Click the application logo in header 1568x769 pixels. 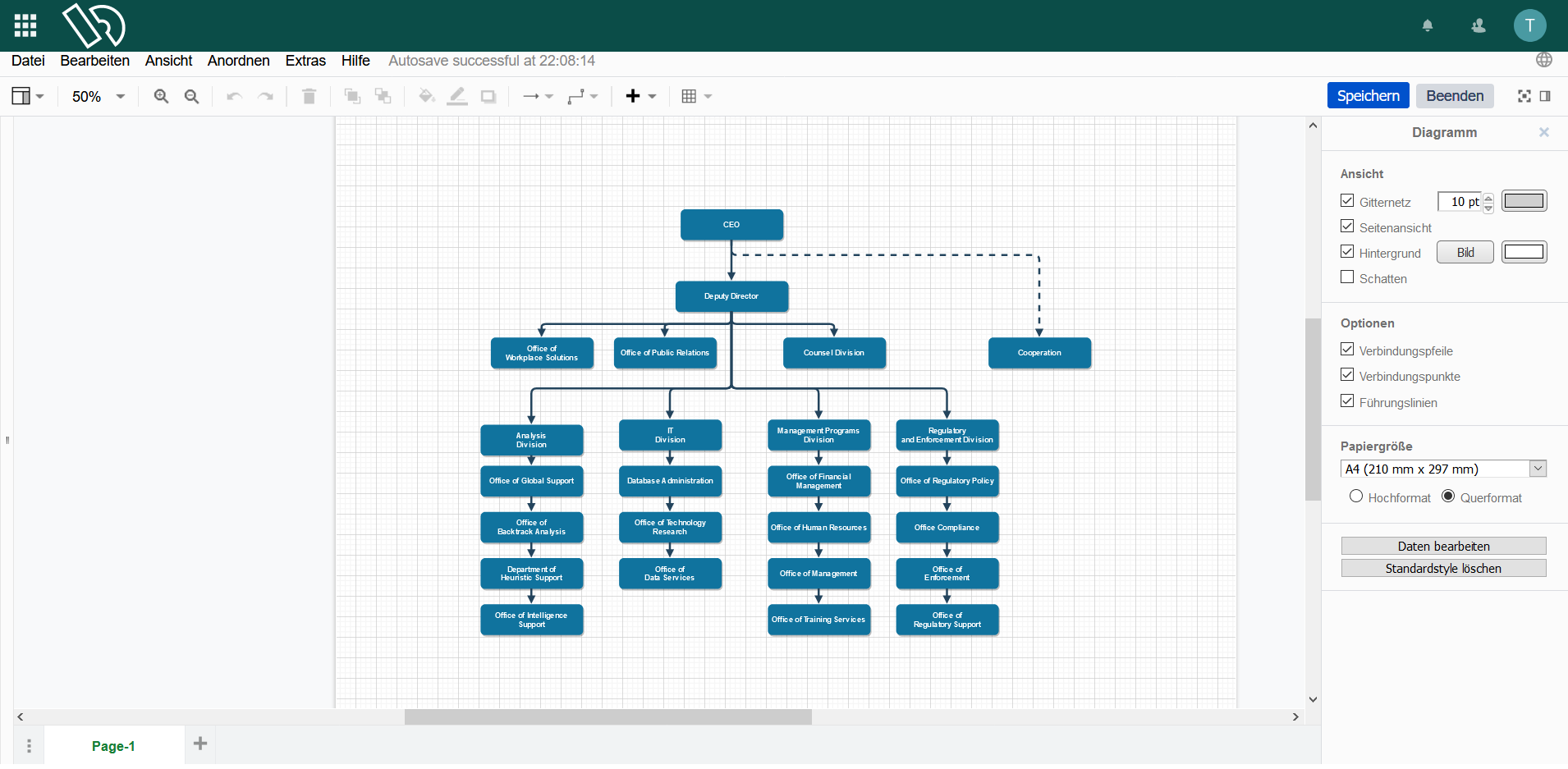tap(94, 25)
